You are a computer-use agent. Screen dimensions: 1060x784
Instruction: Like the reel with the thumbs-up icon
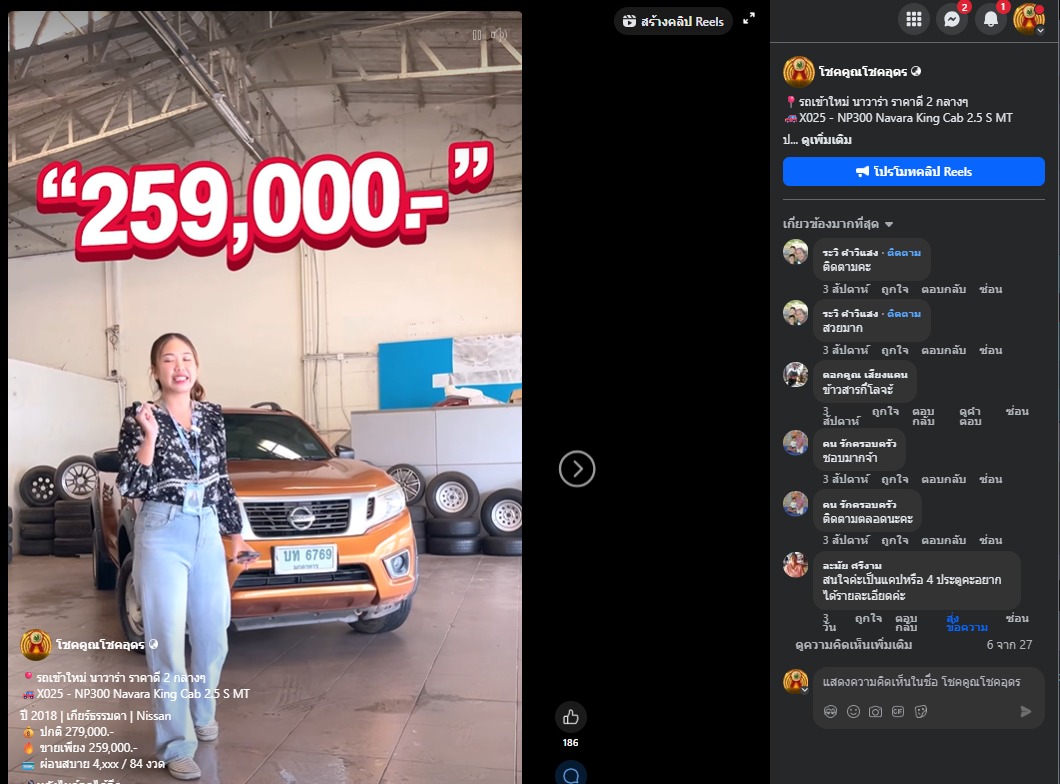point(571,717)
